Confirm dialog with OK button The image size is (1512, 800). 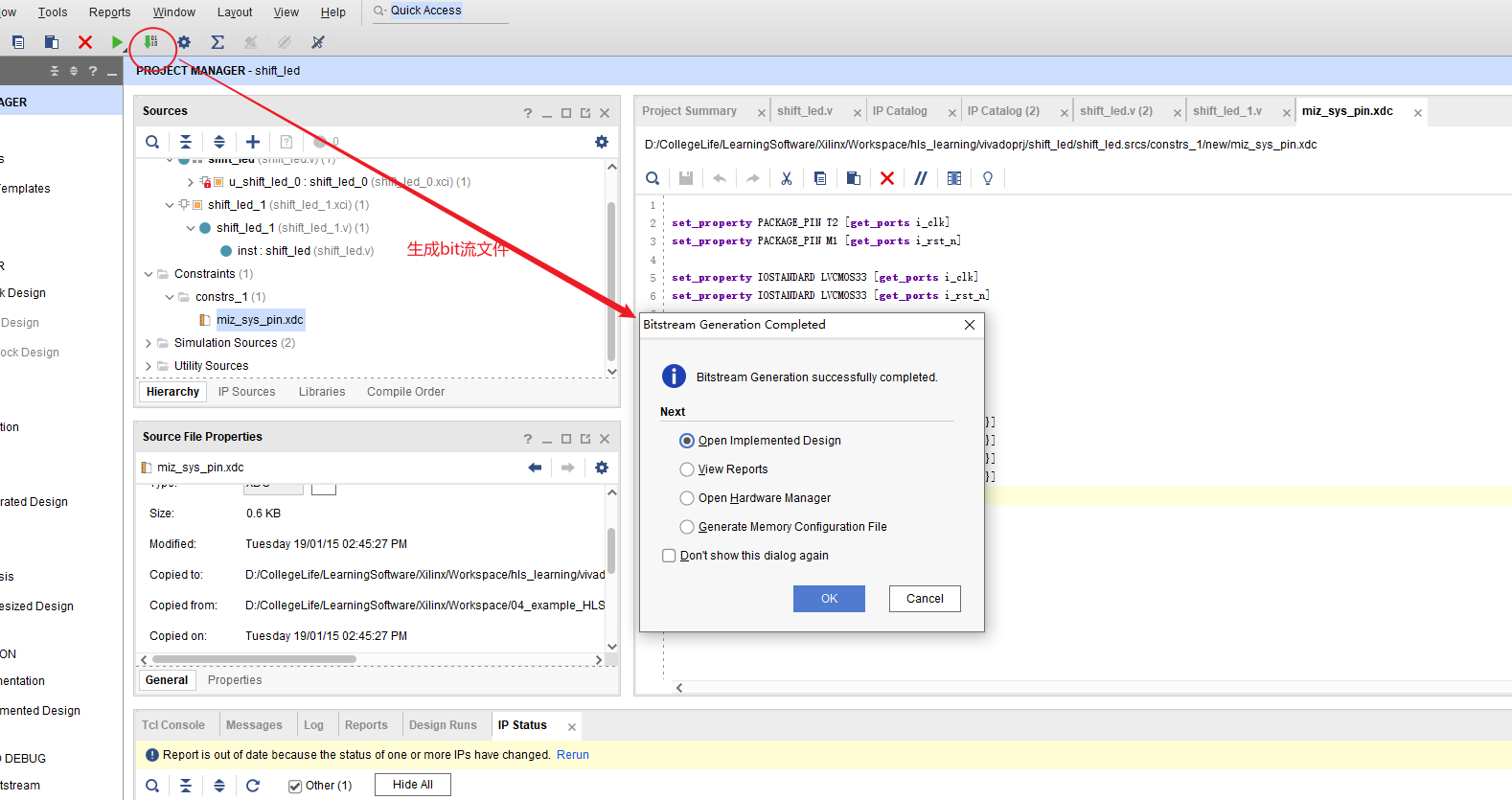829,599
